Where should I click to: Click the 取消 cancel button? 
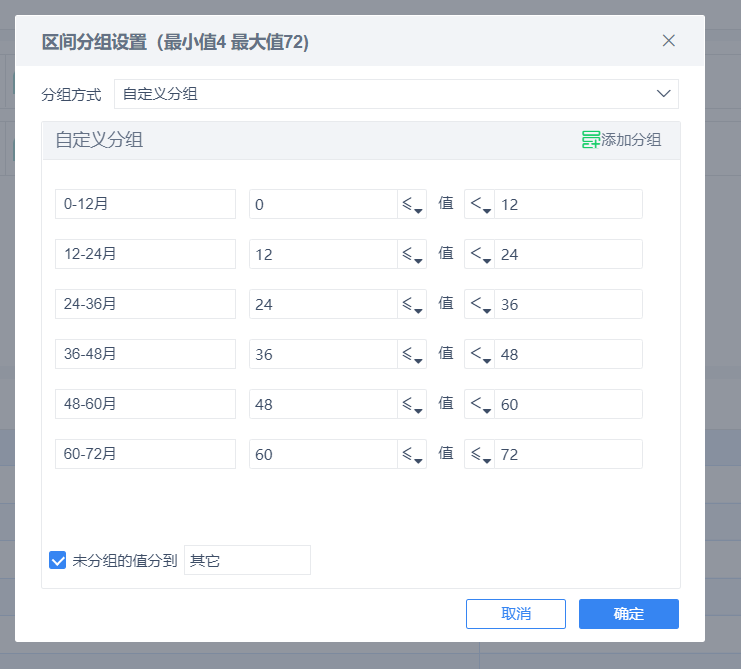(x=516, y=614)
